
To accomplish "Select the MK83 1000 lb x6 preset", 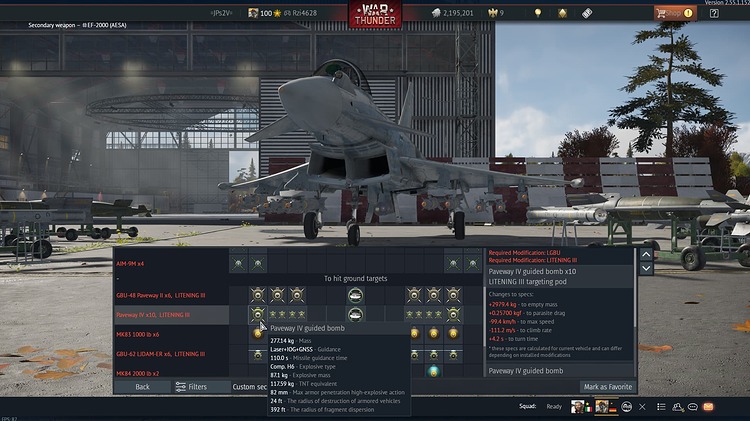I will tap(171, 334).
